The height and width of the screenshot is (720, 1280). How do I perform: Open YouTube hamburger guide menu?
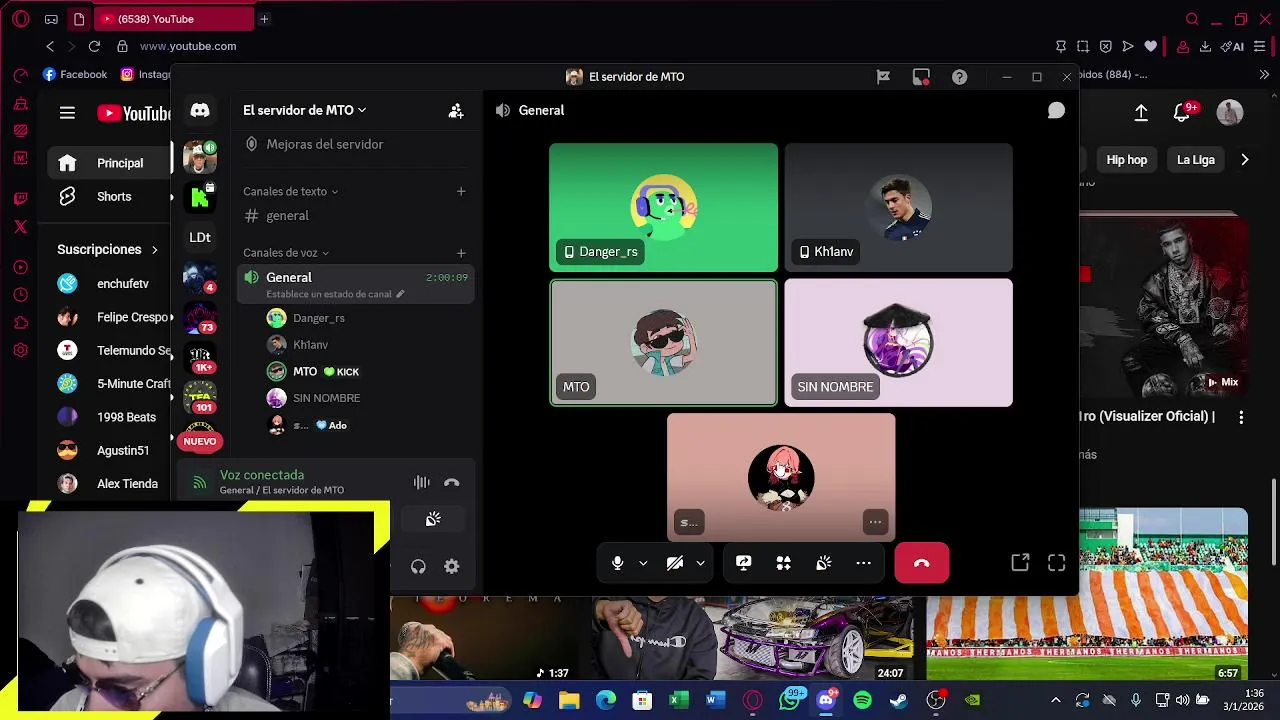coord(67,113)
